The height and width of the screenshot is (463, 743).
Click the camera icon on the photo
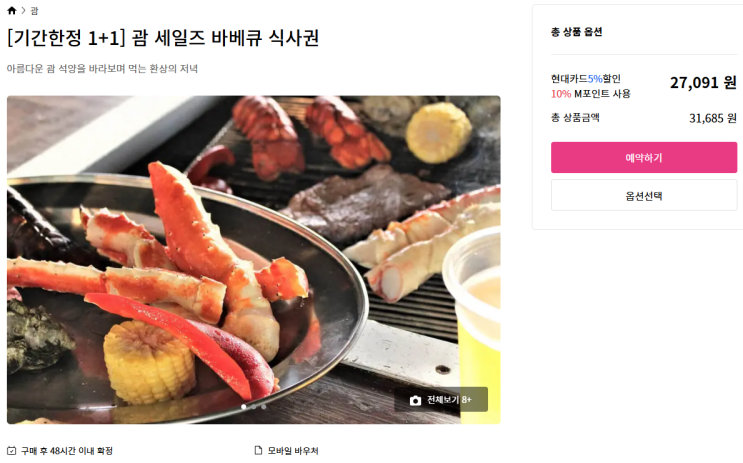tap(415, 400)
